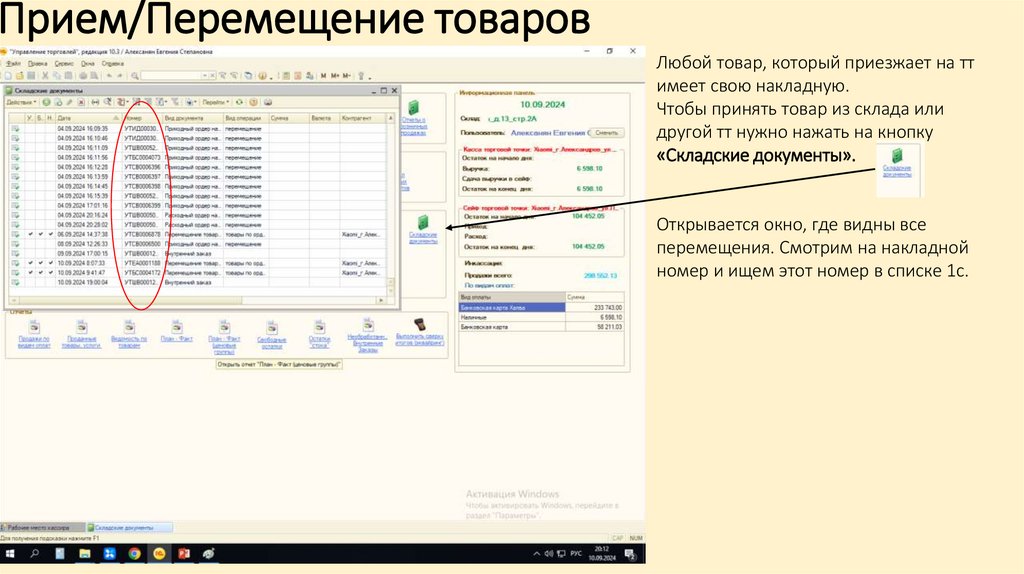
Task: Select the row numbered УТСВ0006396
Action: [x=197, y=167]
